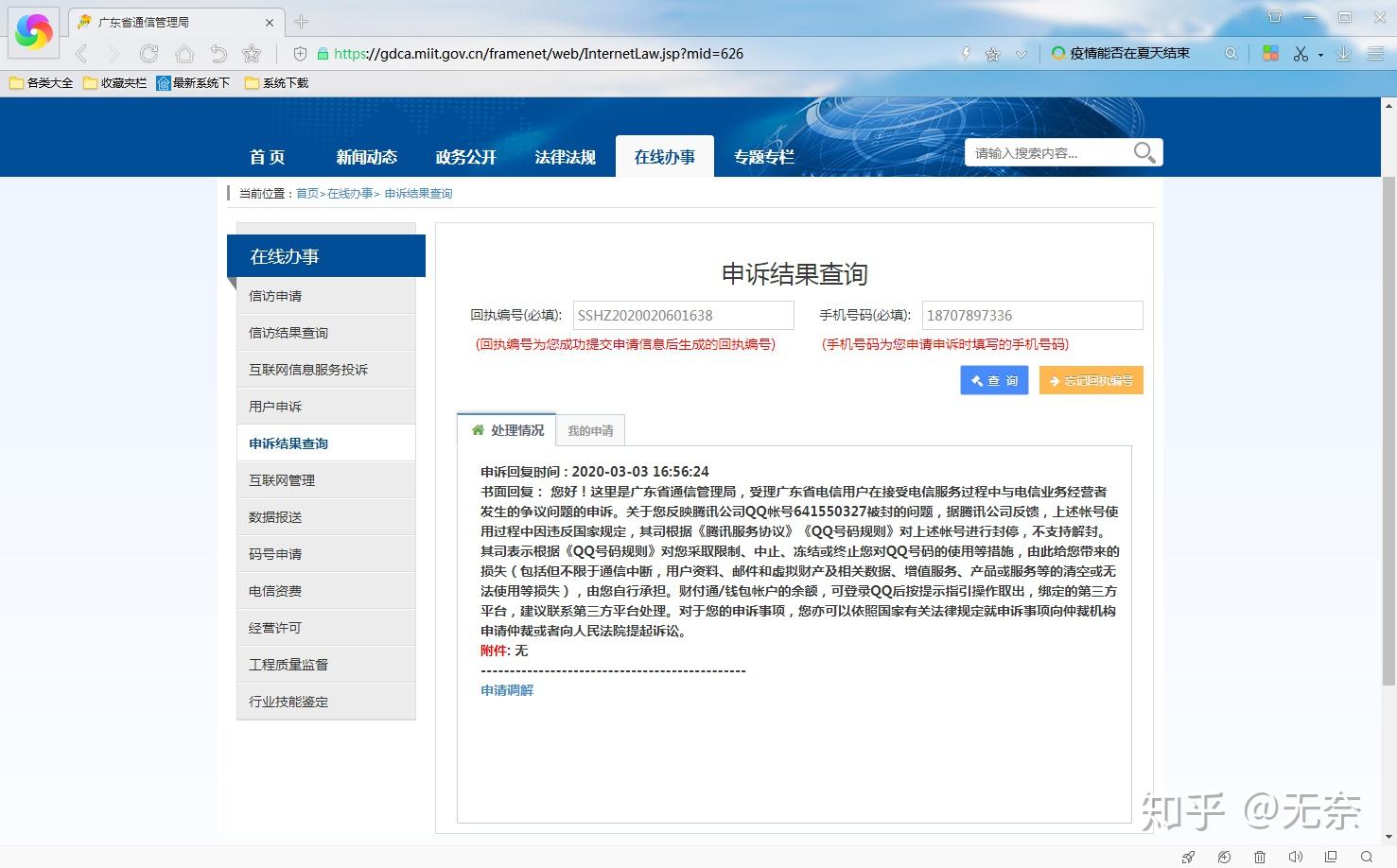Viewport: 1397px width, 868px height.
Task: Click the page vertical scrollbar
Action: pyautogui.click(x=1388, y=430)
